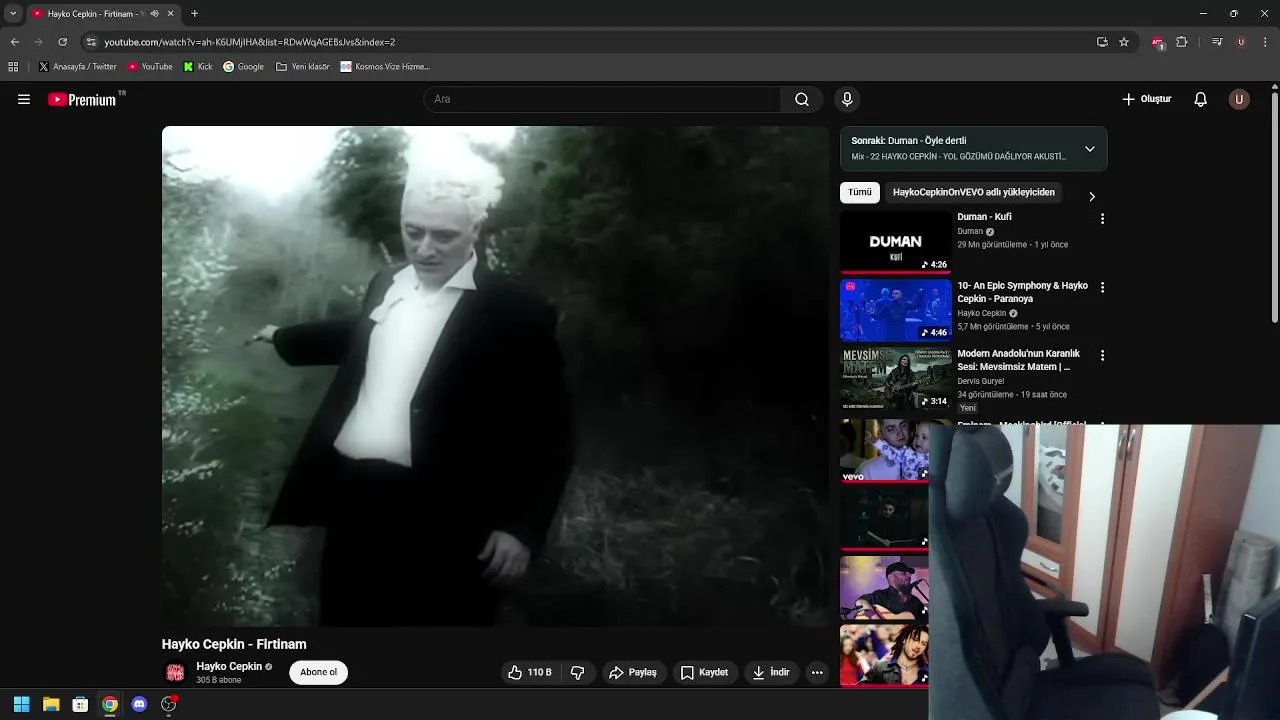Open the YouTube account avatar menu
Screen dimensions: 1280x720
tap(1239, 99)
